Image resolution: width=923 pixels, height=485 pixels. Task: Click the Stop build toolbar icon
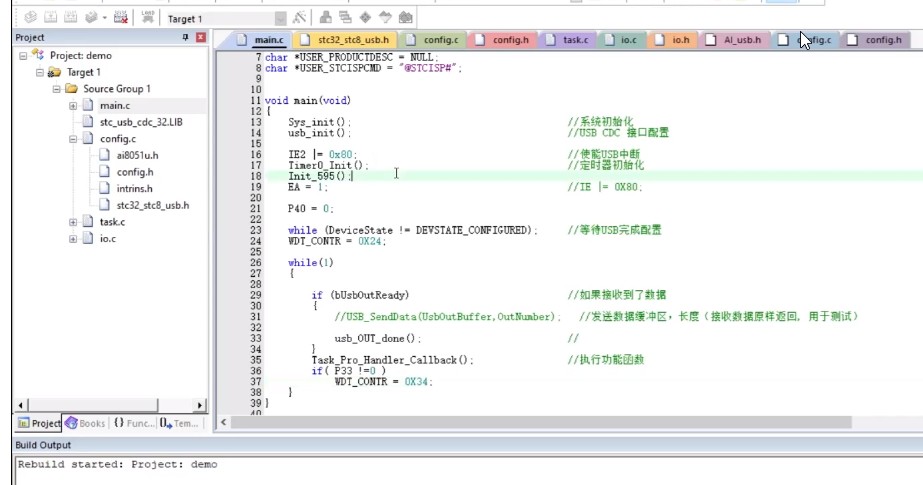[120, 18]
